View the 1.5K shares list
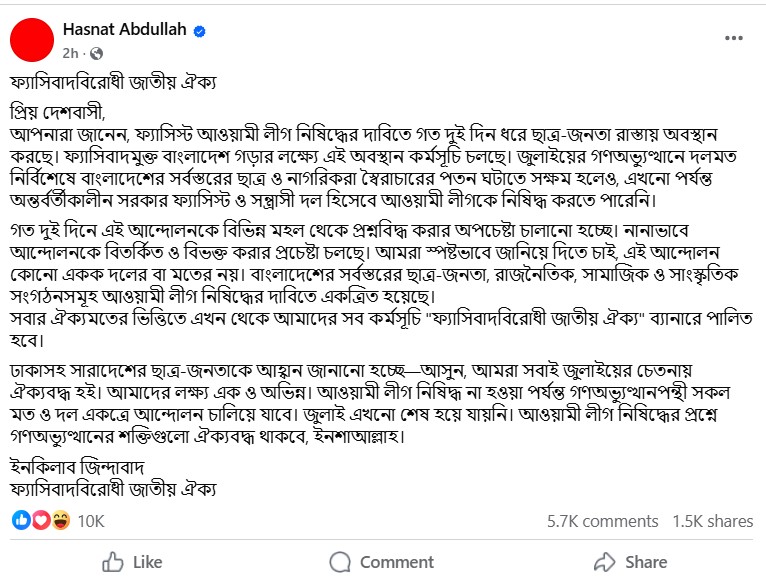The width and height of the screenshot is (766, 582). pyautogui.click(x=712, y=521)
